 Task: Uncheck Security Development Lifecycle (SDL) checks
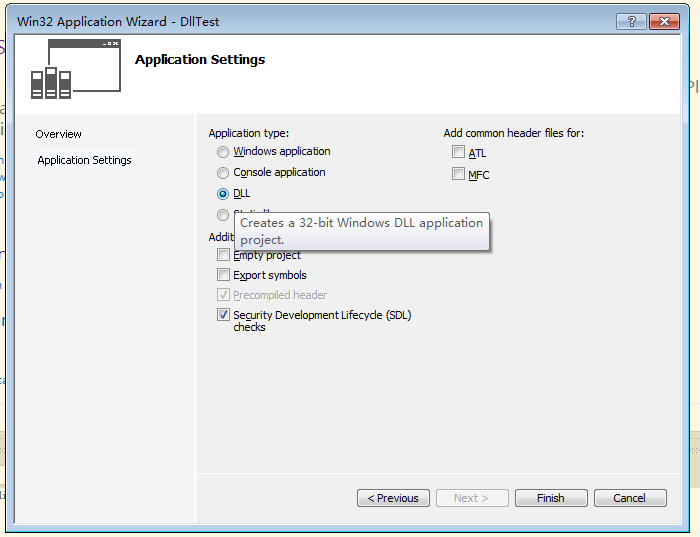point(223,315)
